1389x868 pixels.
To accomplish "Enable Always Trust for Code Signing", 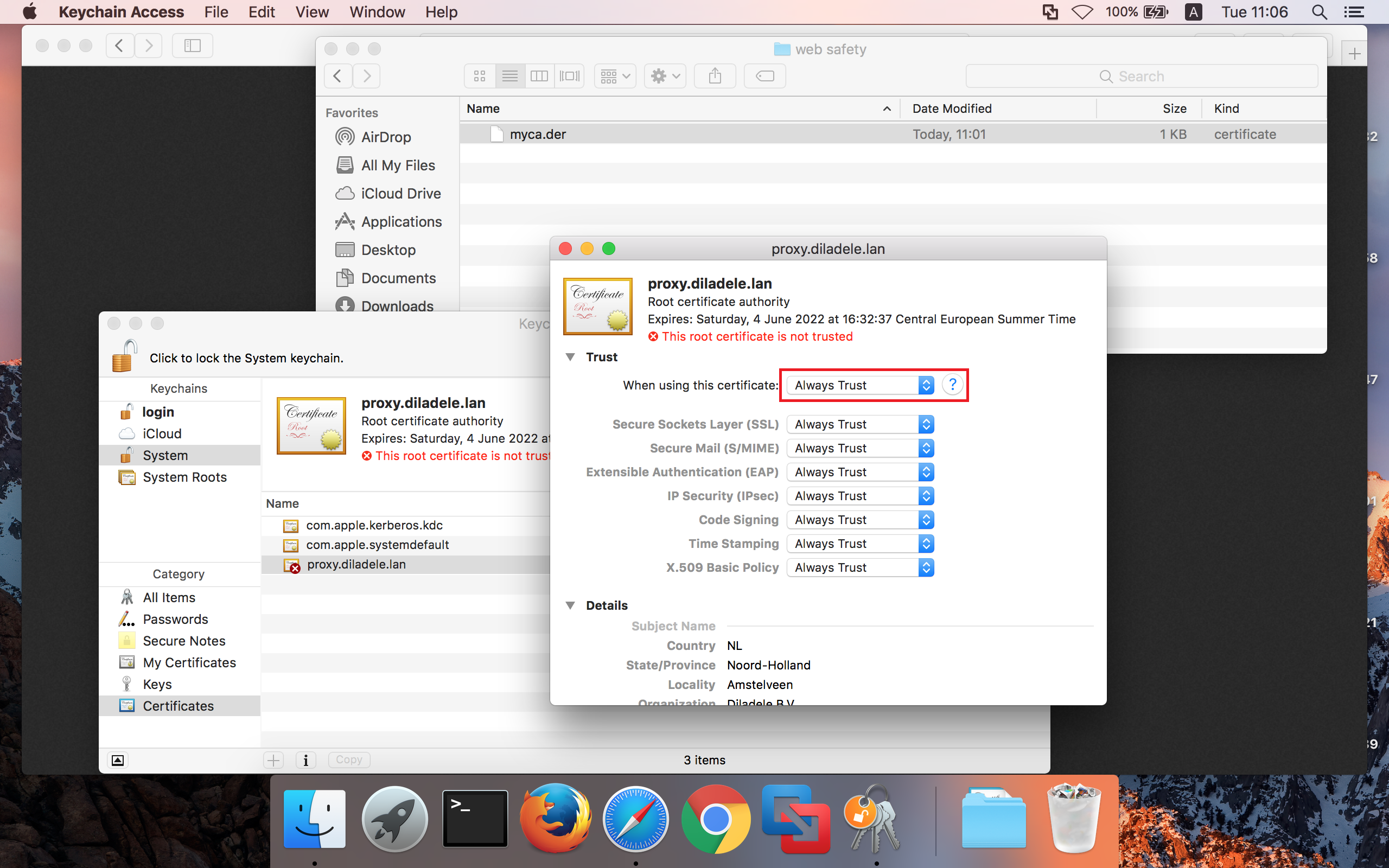I will click(x=860, y=519).
